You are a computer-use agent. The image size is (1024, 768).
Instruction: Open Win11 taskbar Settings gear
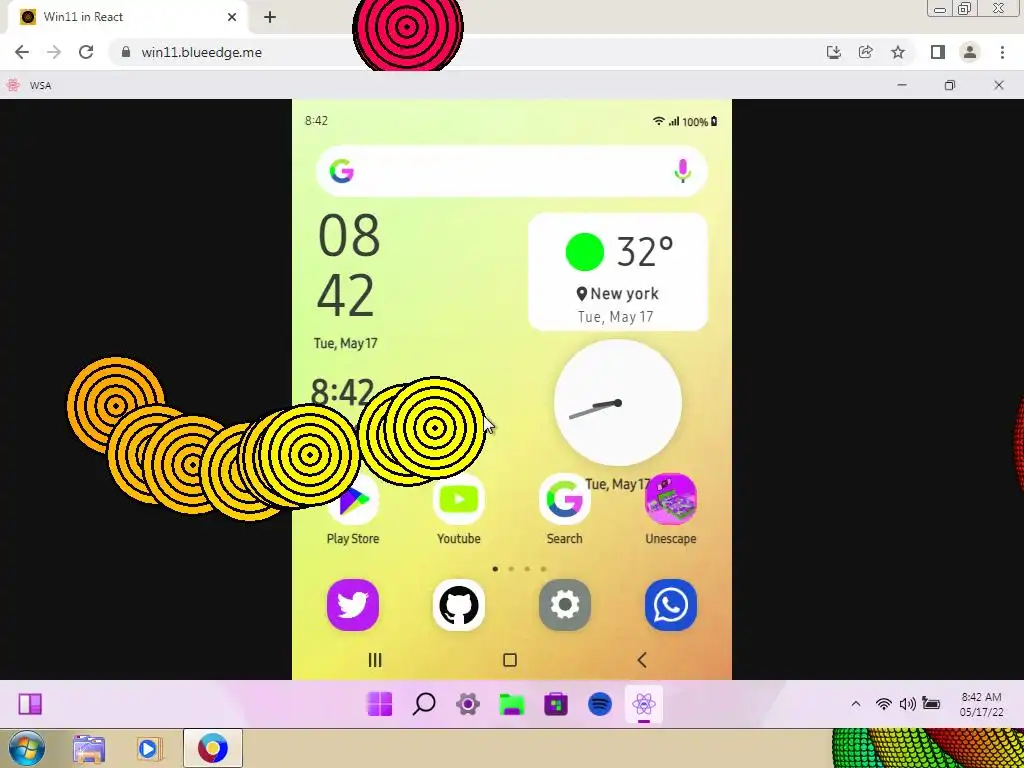click(468, 704)
